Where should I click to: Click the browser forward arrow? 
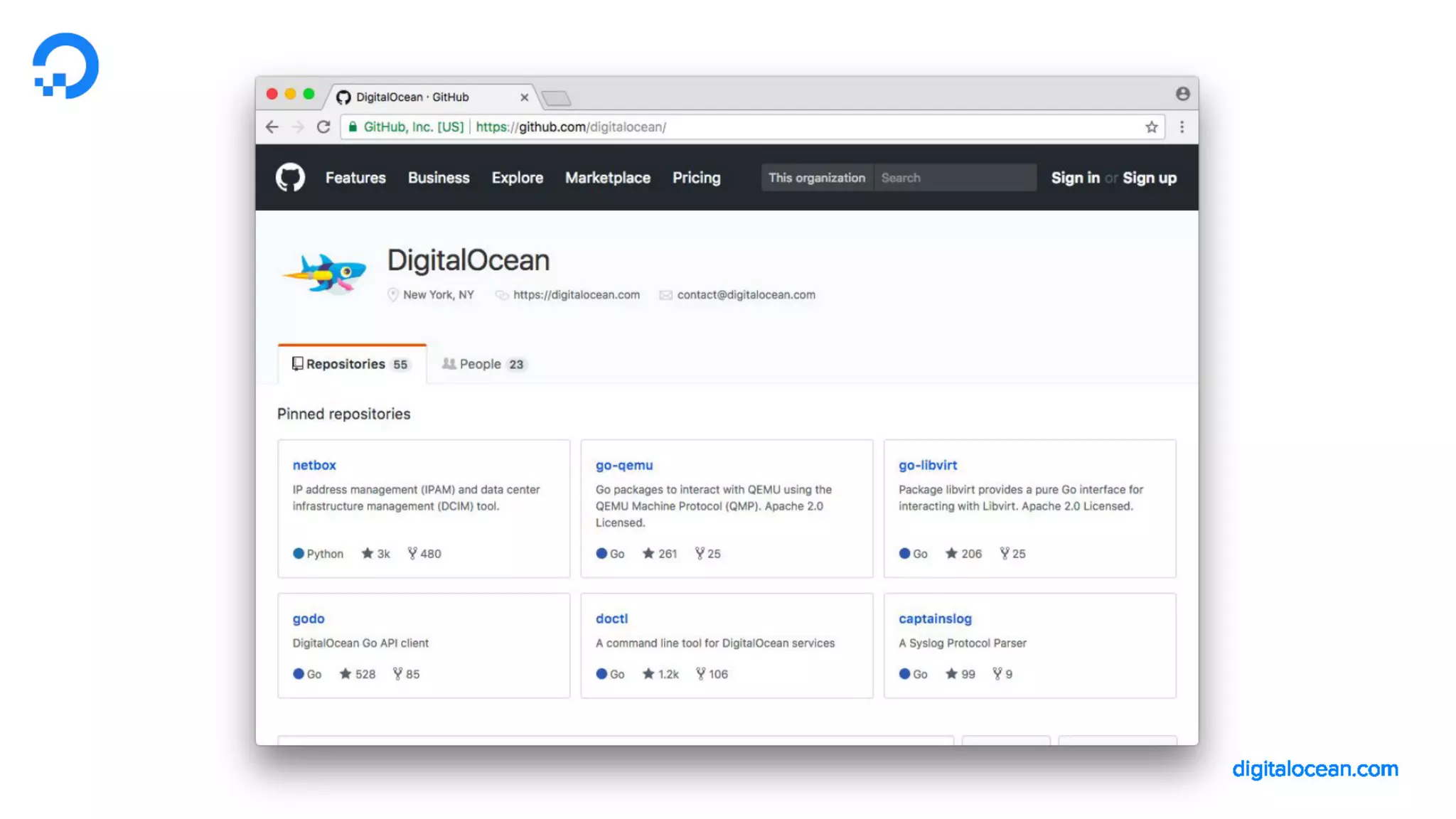[x=298, y=127]
